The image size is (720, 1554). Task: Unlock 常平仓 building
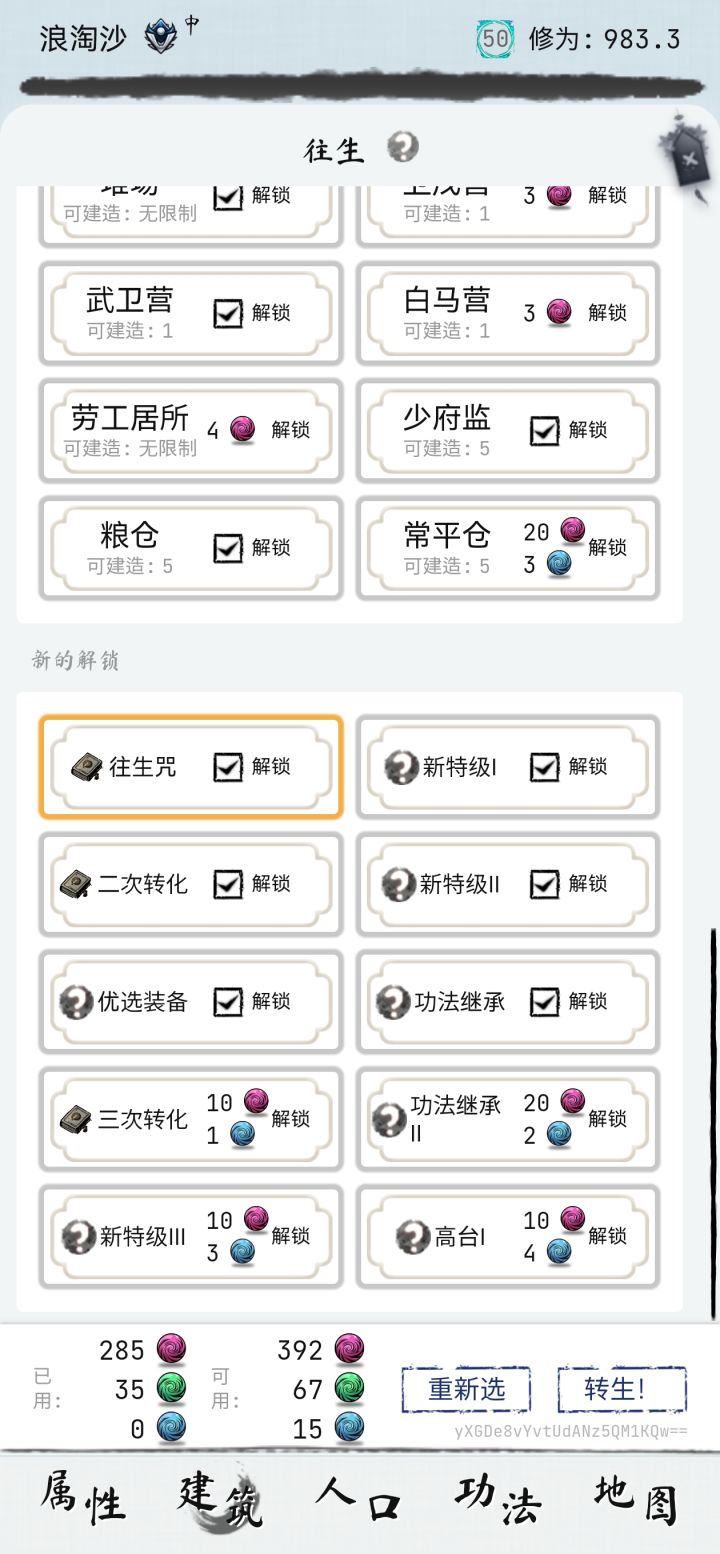607,547
